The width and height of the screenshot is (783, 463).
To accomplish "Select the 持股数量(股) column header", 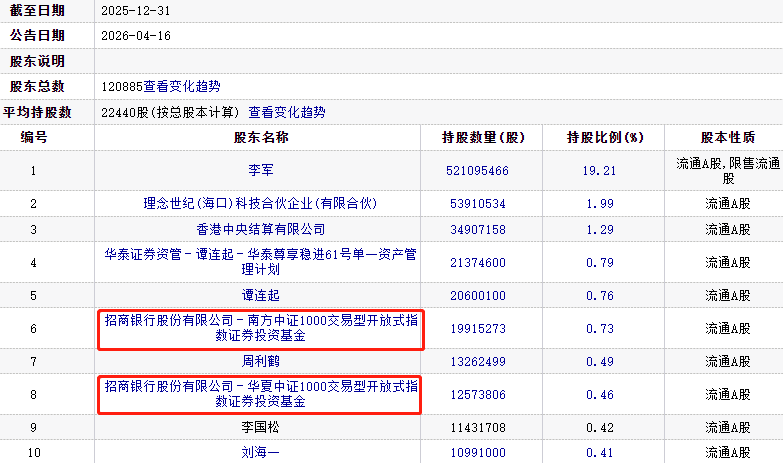I will click(483, 137).
